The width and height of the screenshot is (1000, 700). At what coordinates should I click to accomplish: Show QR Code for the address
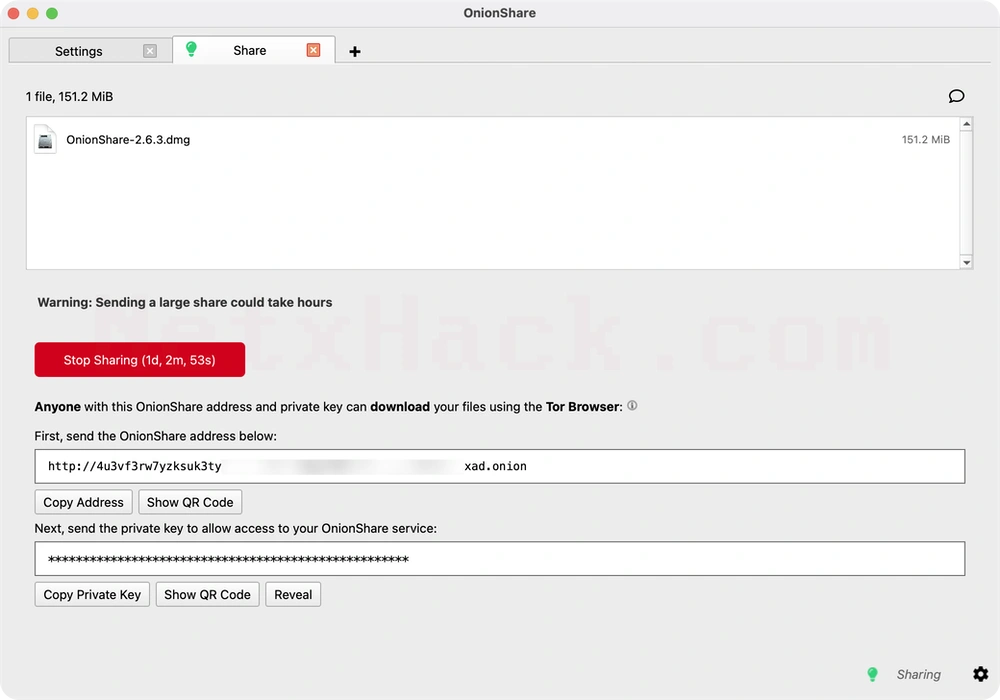[x=190, y=502]
